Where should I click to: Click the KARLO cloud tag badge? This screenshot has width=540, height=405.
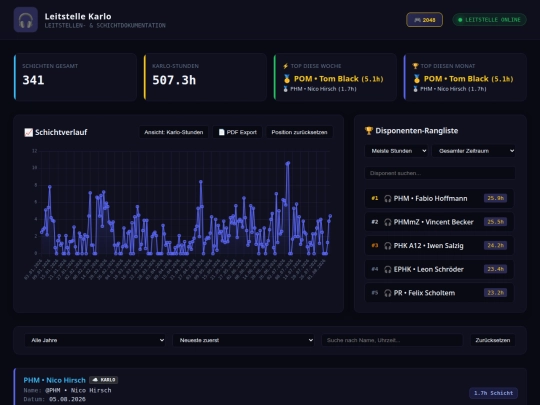point(104,380)
